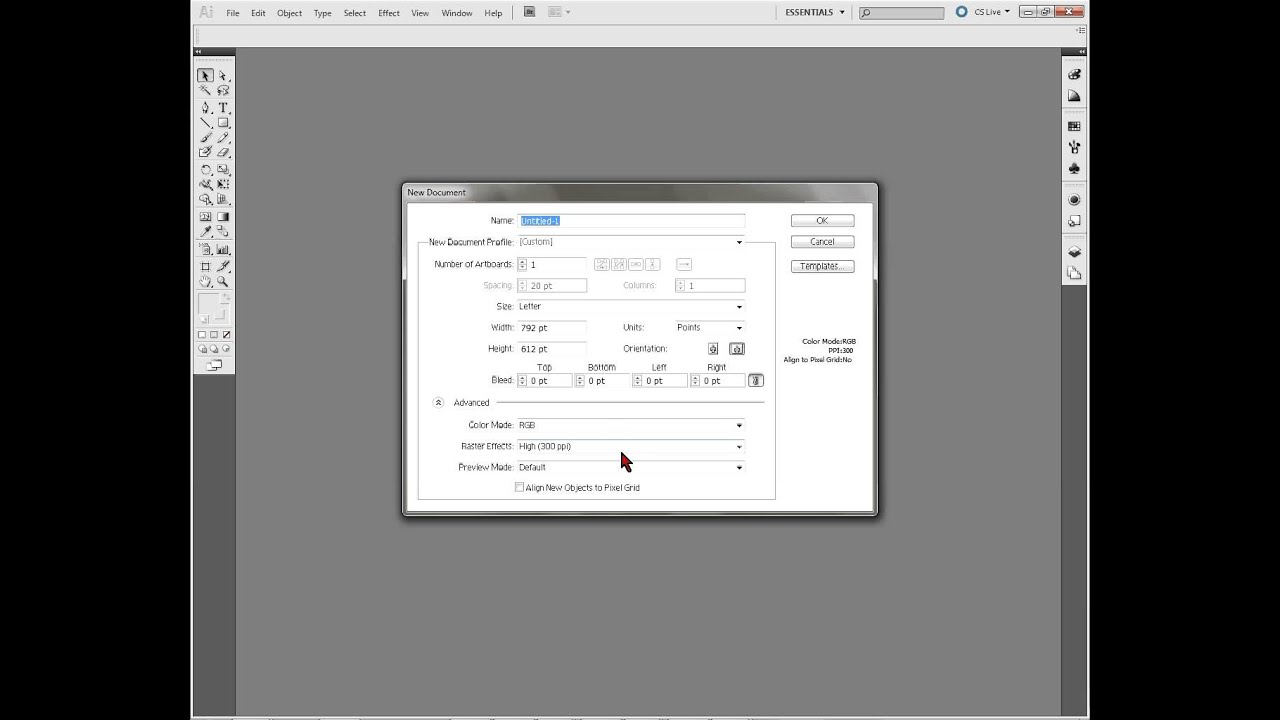
Task: Choose landscape orientation button
Action: coord(737,349)
